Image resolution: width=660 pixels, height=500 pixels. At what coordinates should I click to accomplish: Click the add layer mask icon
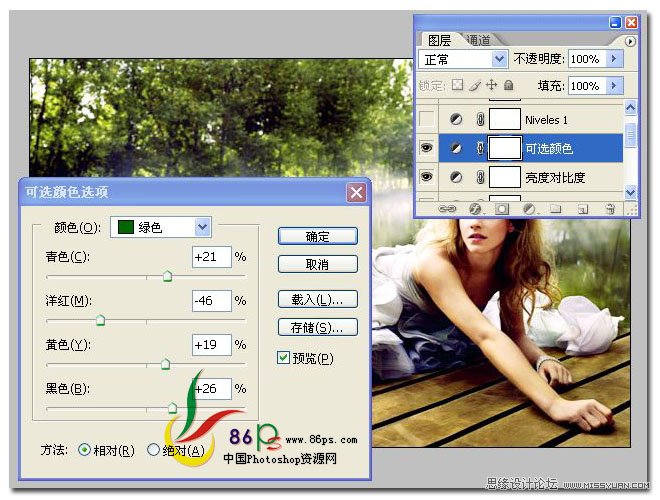pyautogui.click(x=502, y=209)
